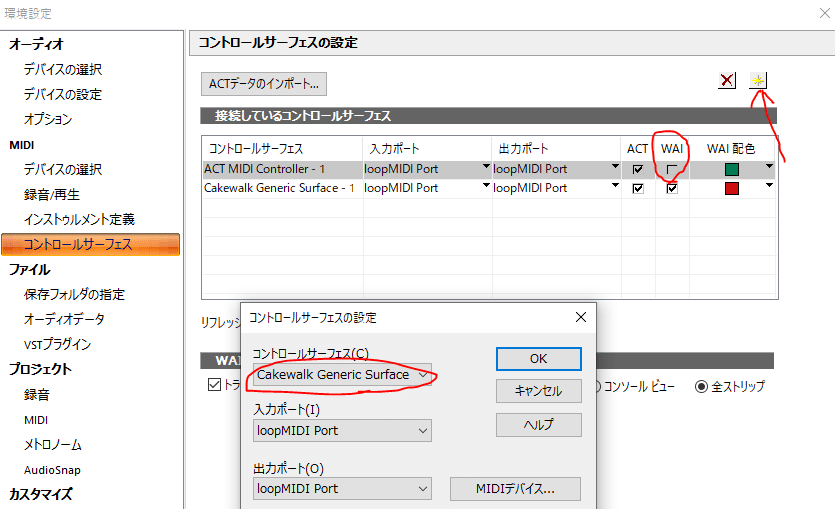Click the ヘルプ button
The width and height of the screenshot is (835, 509).
pyautogui.click(x=538, y=425)
